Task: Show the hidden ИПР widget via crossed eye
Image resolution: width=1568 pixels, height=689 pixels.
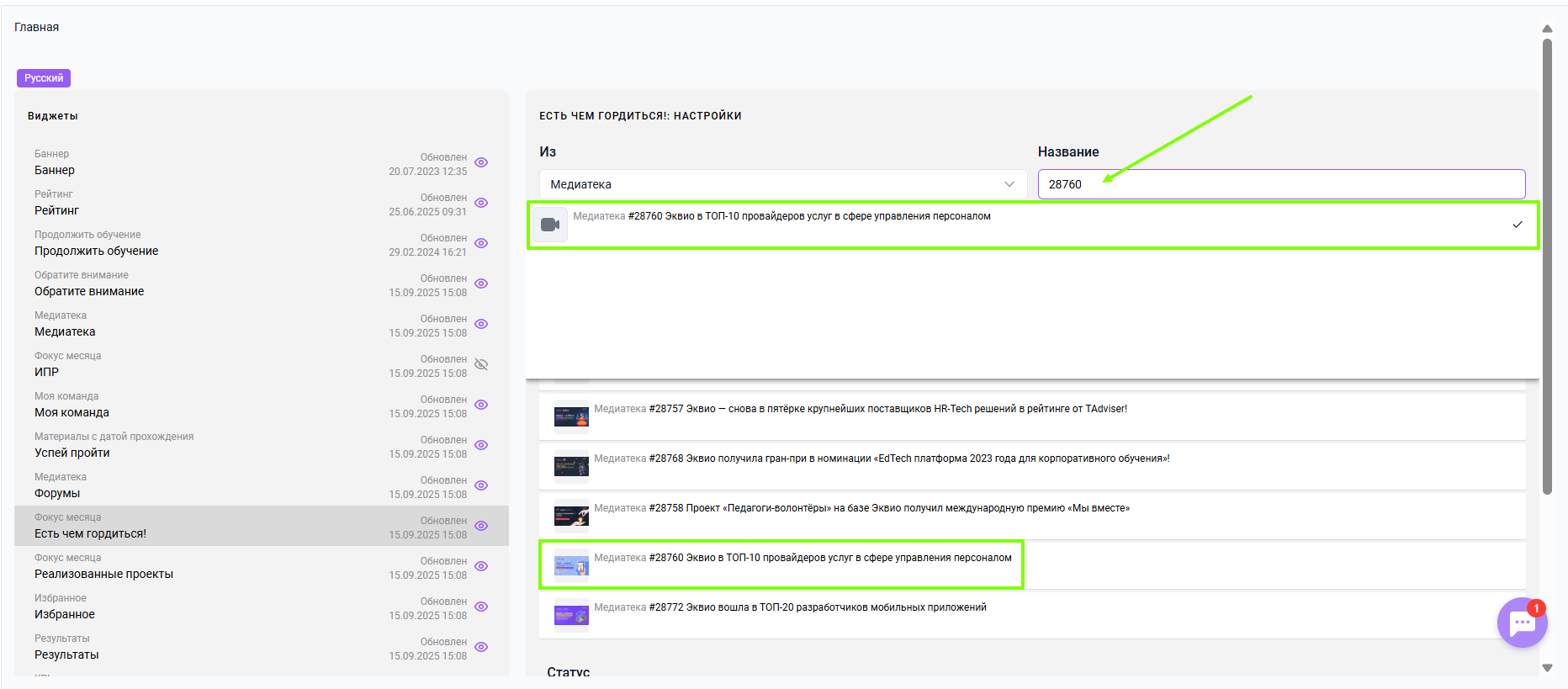Action: pyautogui.click(x=481, y=364)
